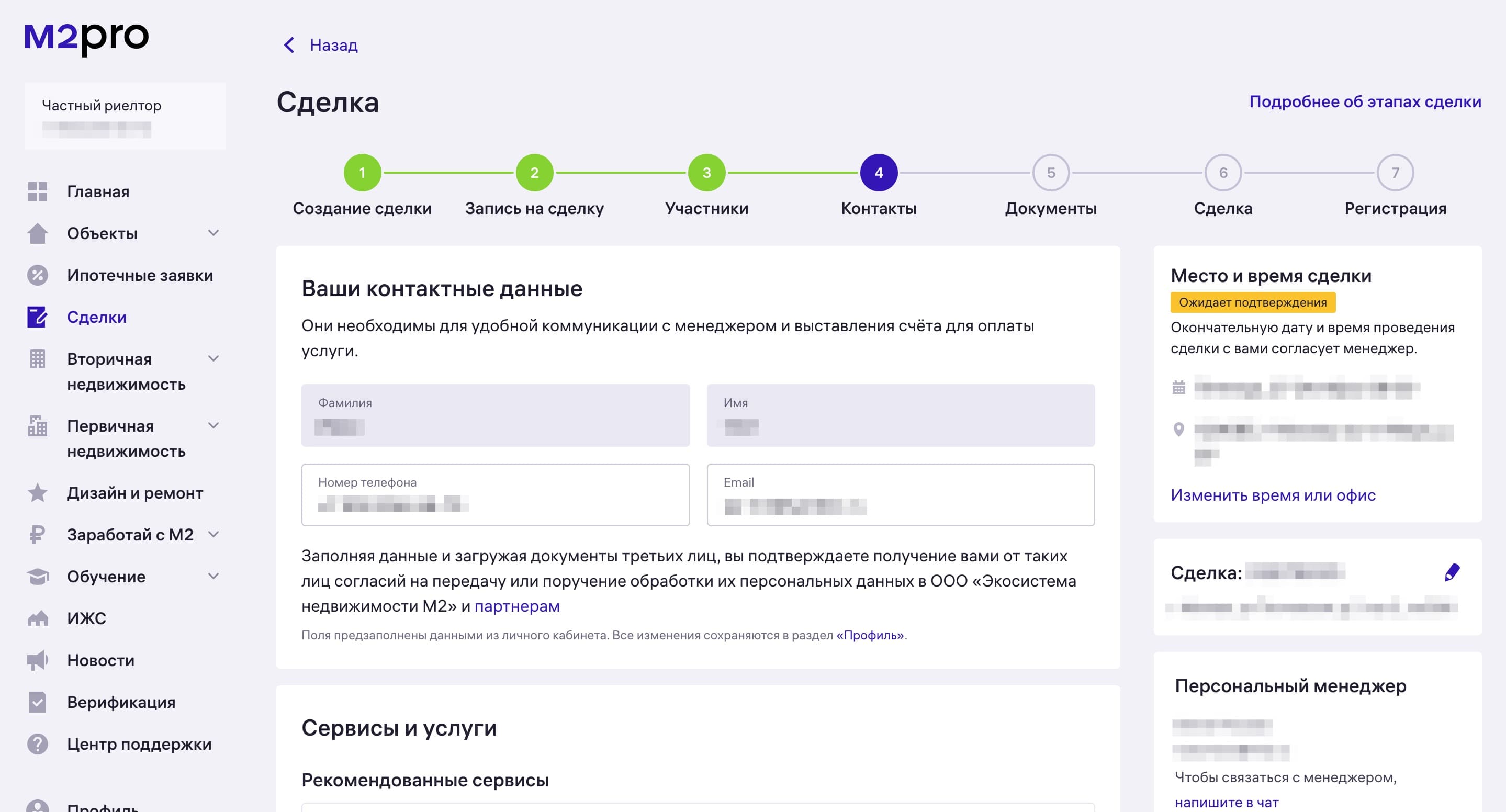
Task: Expand the Первичная недвижимость chevron
Action: 214,425
